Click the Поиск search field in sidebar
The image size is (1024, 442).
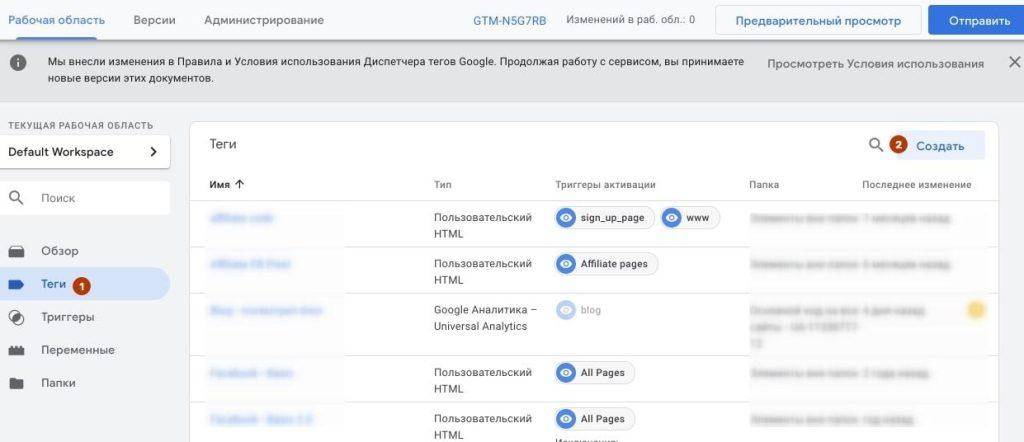pyautogui.click(x=85, y=198)
